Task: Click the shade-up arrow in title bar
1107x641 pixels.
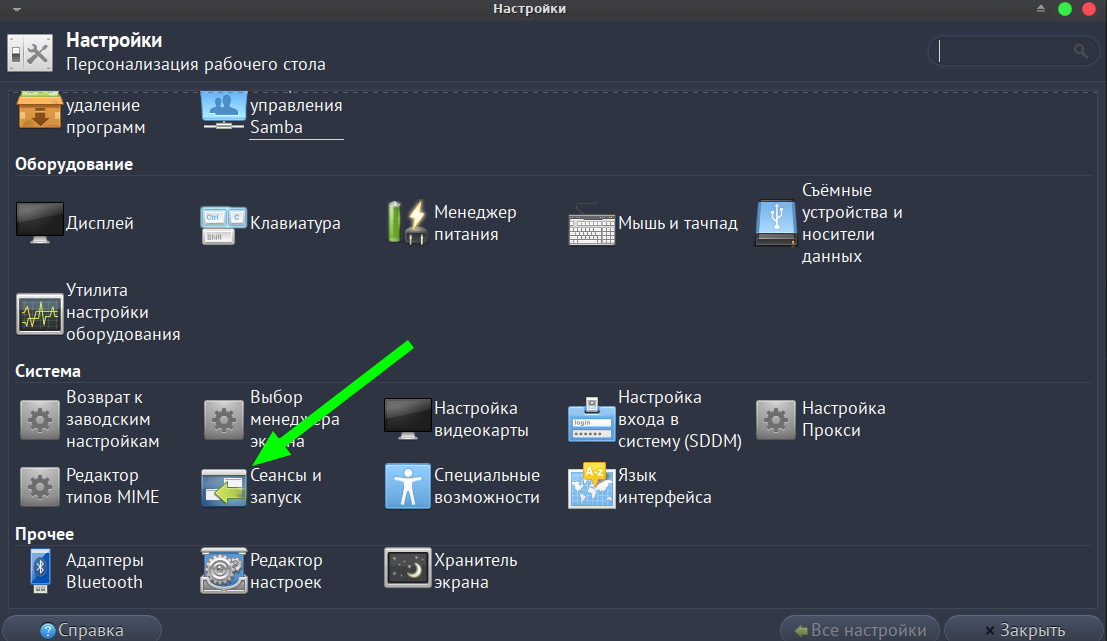Action: pyautogui.click(x=1041, y=8)
